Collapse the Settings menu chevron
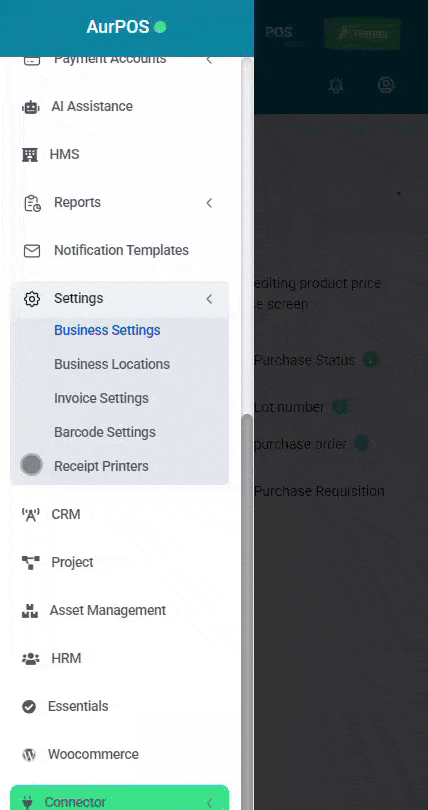Screen dimensions: 428x810 [209, 299]
